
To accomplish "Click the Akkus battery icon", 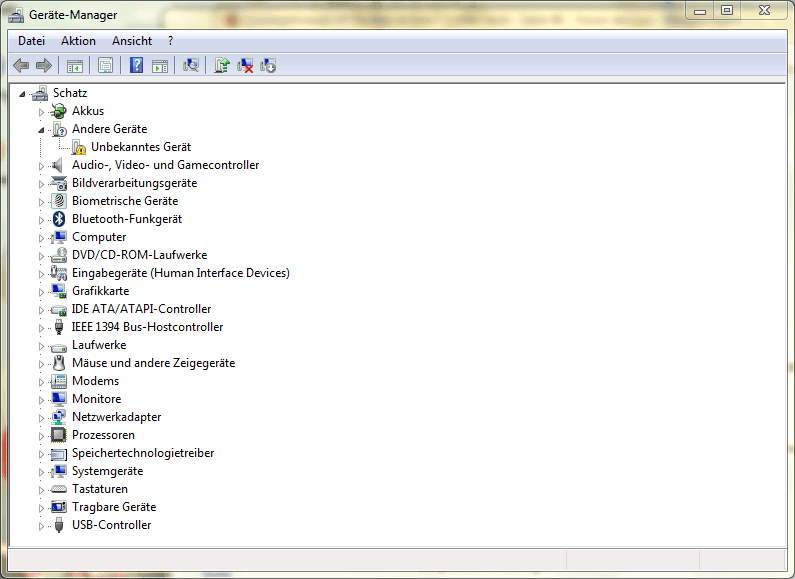I will 59,111.
